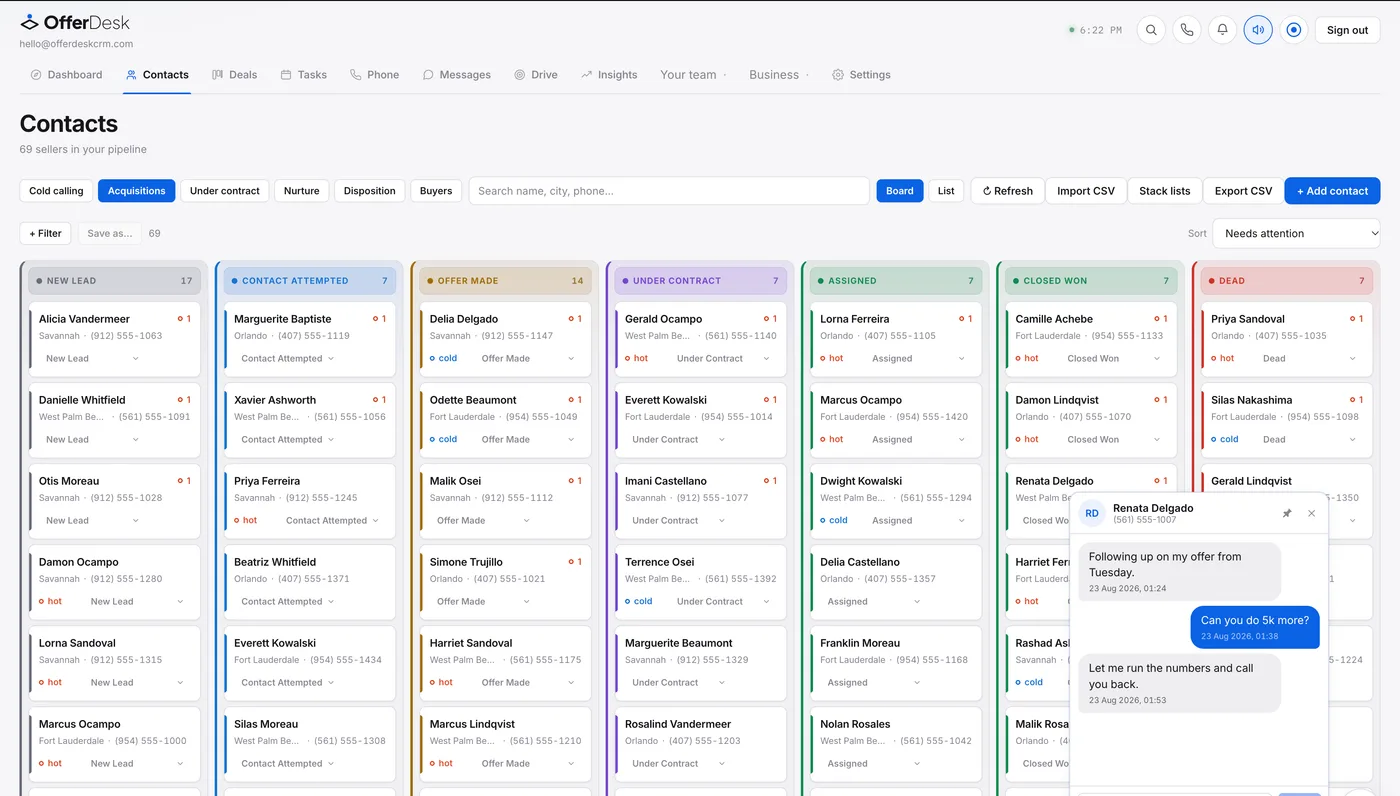Click the DEAD column header
The height and width of the screenshot is (796, 1400).
[1287, 281]
